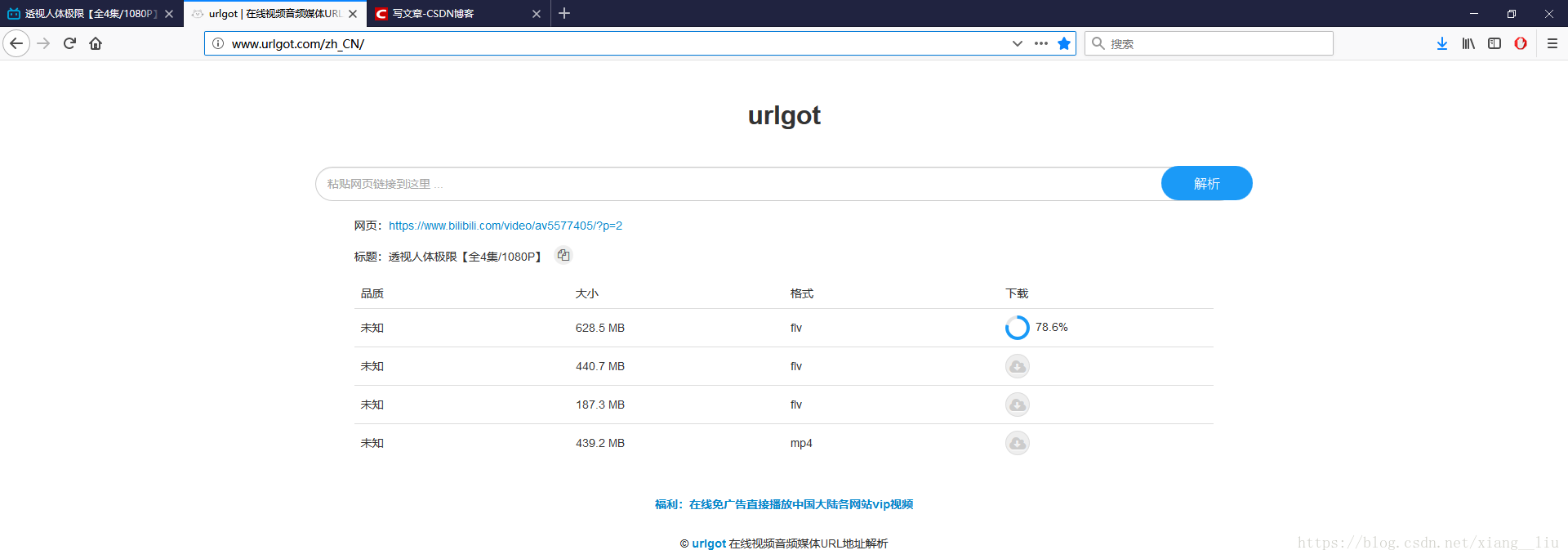Toggle the sidebar view icon
Image resolution: width=1568 pixels, height=559 pixels.
tap(1494, 43)
